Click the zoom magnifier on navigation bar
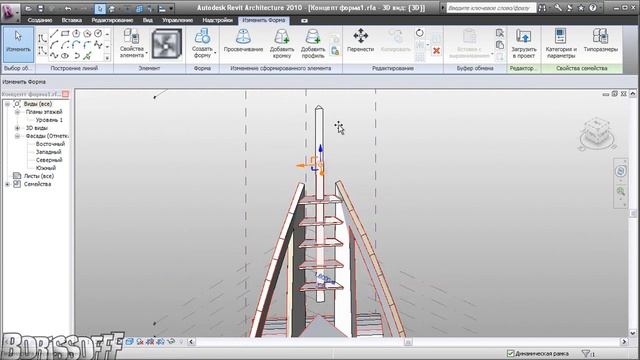Screen dimensions: 640x360 (x=621, y=191)
